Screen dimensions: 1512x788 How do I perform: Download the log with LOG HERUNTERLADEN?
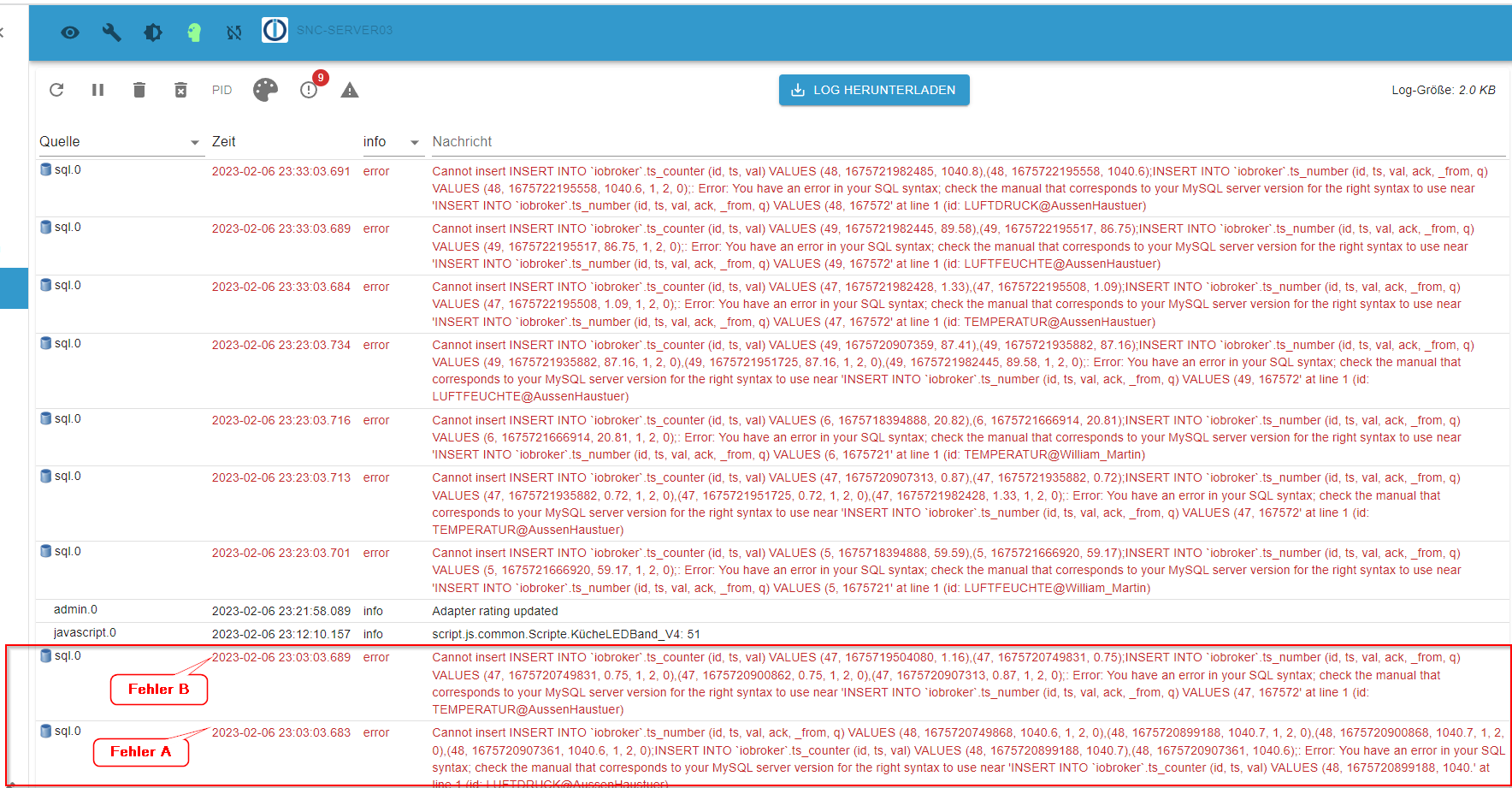pyautogui.click(x=874, y=90)
